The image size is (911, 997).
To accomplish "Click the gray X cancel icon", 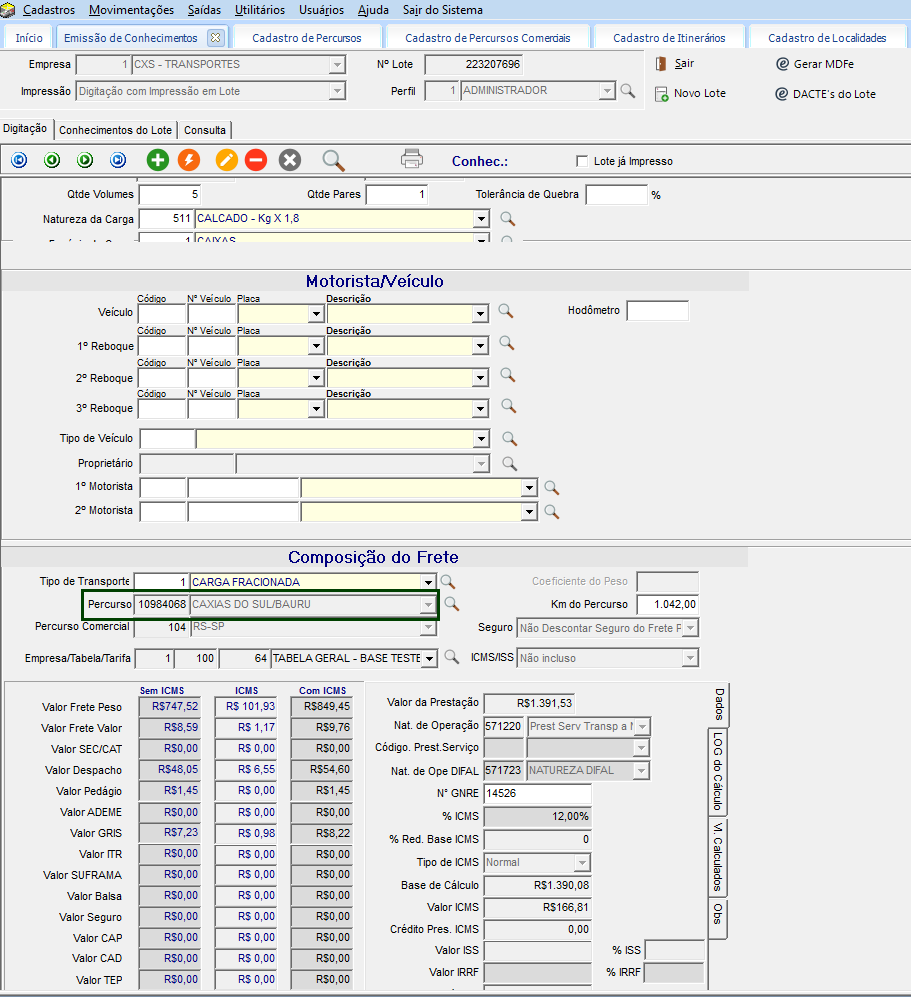I will [290, 160].
